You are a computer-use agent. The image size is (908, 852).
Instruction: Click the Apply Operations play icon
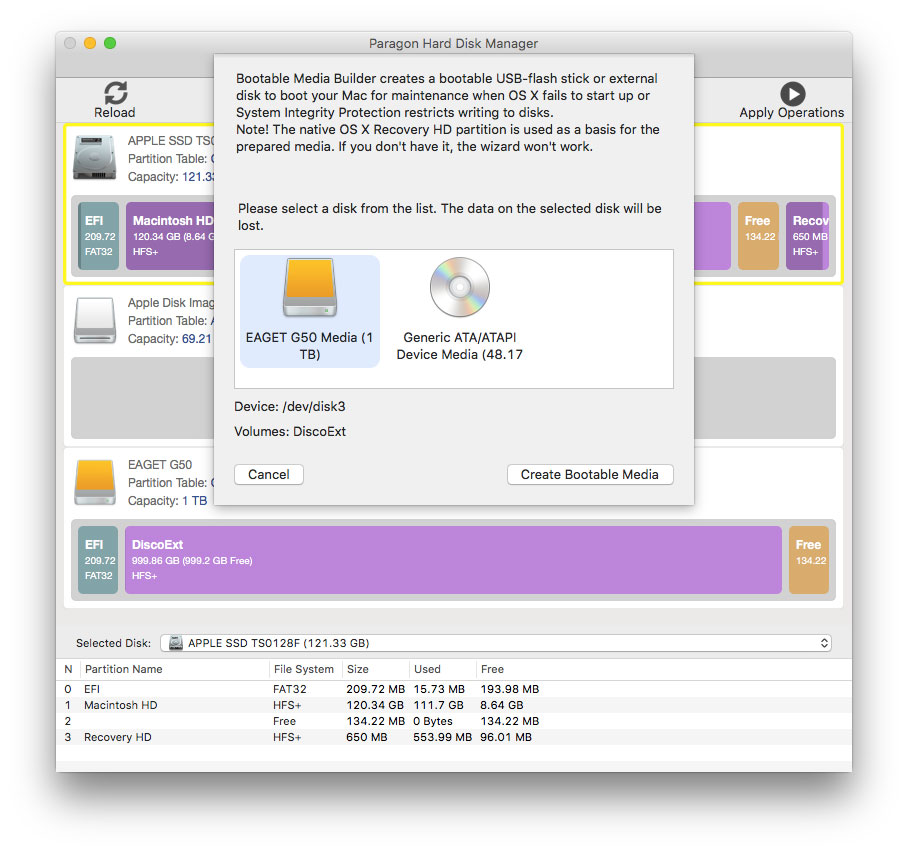(792, 94)
